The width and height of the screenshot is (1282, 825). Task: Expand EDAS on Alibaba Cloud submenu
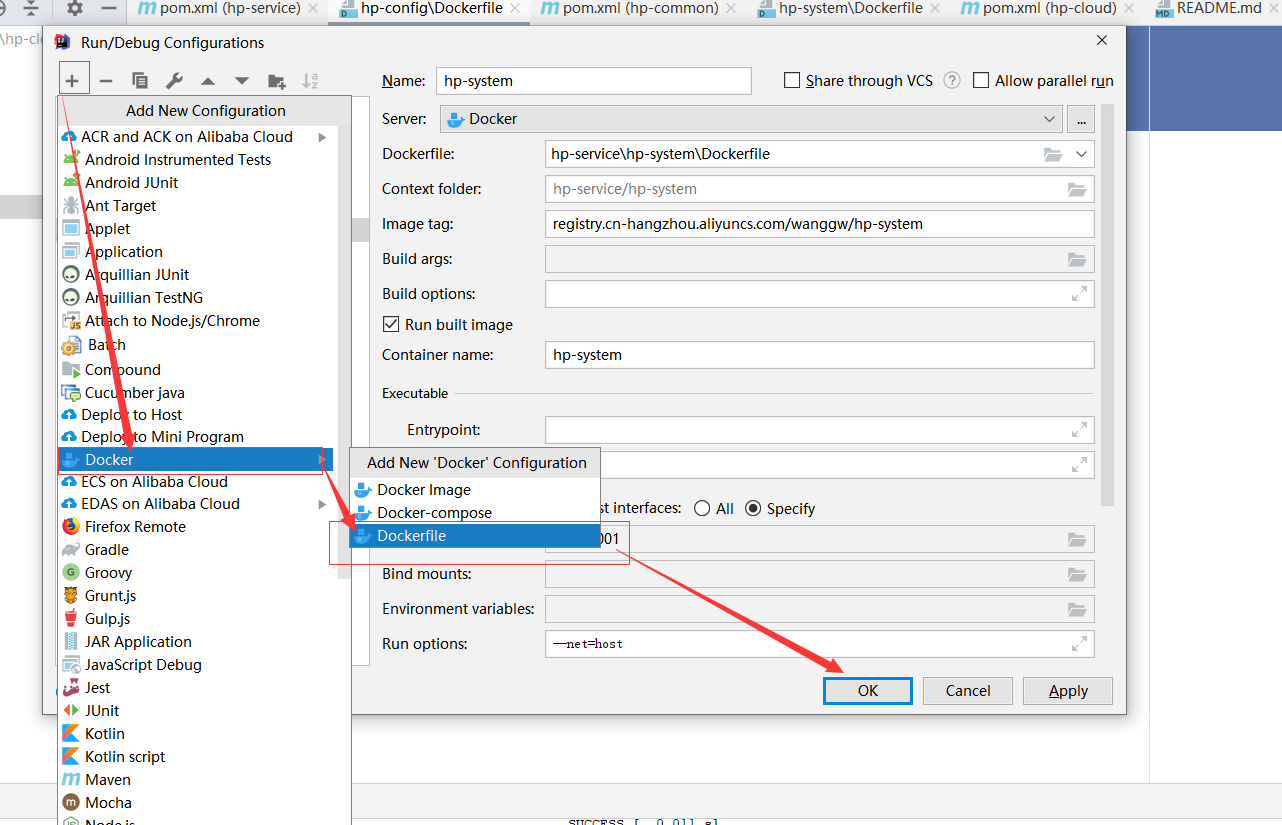tap(322, 504)
